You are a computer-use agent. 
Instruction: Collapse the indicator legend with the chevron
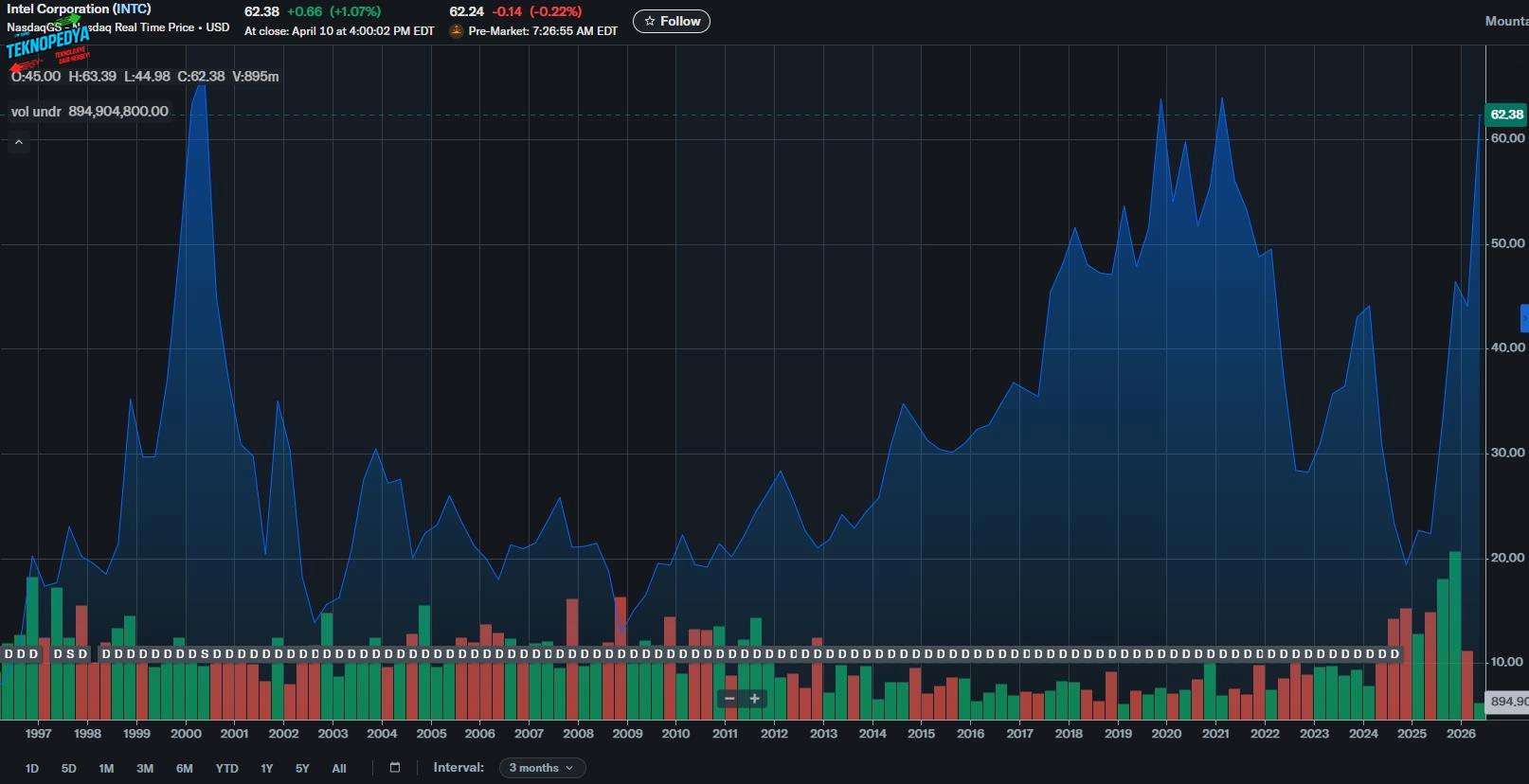tap(18, 143)
